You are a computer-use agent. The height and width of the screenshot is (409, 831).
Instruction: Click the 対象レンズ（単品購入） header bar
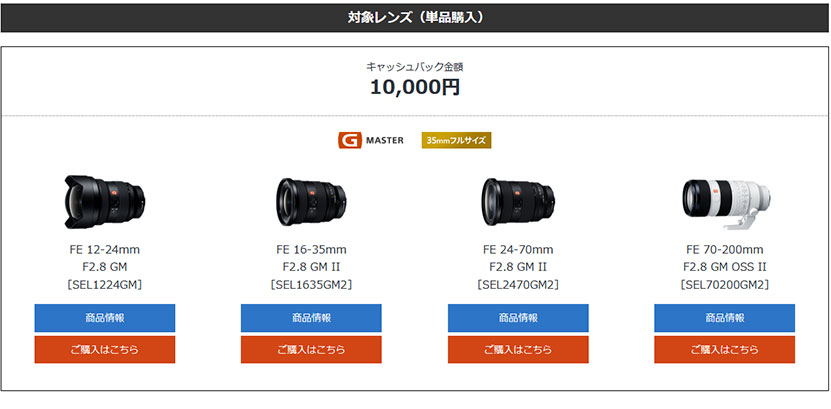click(x=416, y=18)
